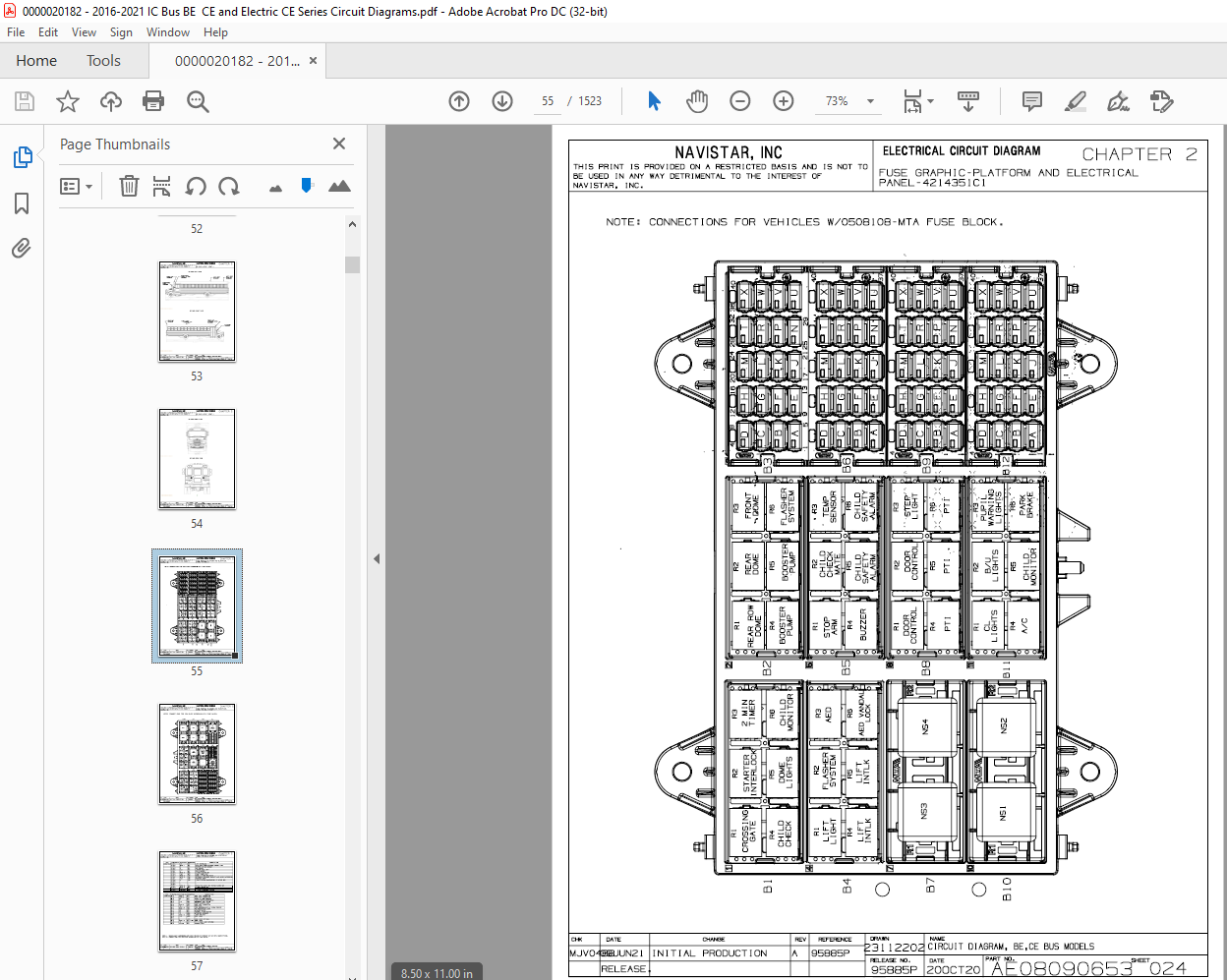Screen dimensions: 1227x980
Task: Open the Attachments side panel
Action: click(22, 248)
